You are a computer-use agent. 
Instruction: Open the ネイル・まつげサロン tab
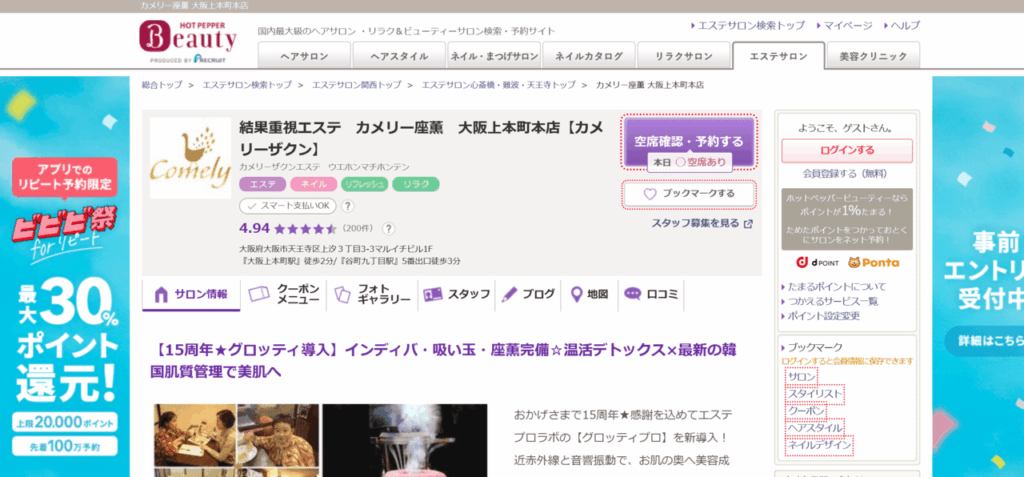pyautogui.click(x=494, y=56)
